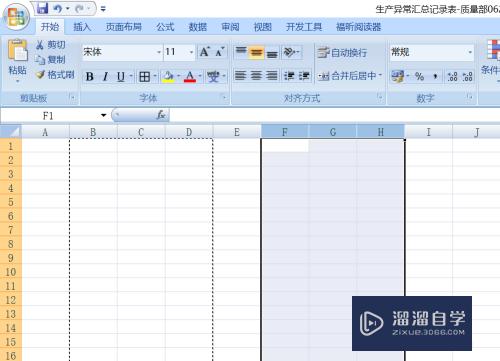Toggle italic formatting
Viewport: 500px width, 361px height.
click(105, 77)
